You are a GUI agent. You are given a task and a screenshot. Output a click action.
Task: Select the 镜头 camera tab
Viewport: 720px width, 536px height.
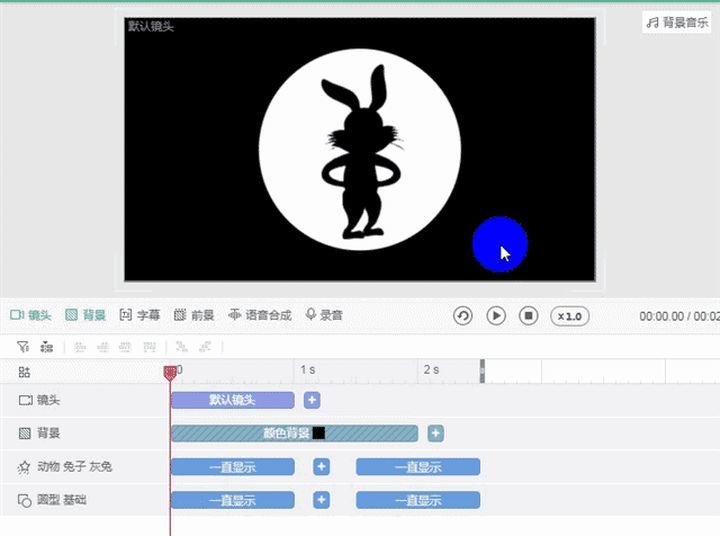pos(30,315)
